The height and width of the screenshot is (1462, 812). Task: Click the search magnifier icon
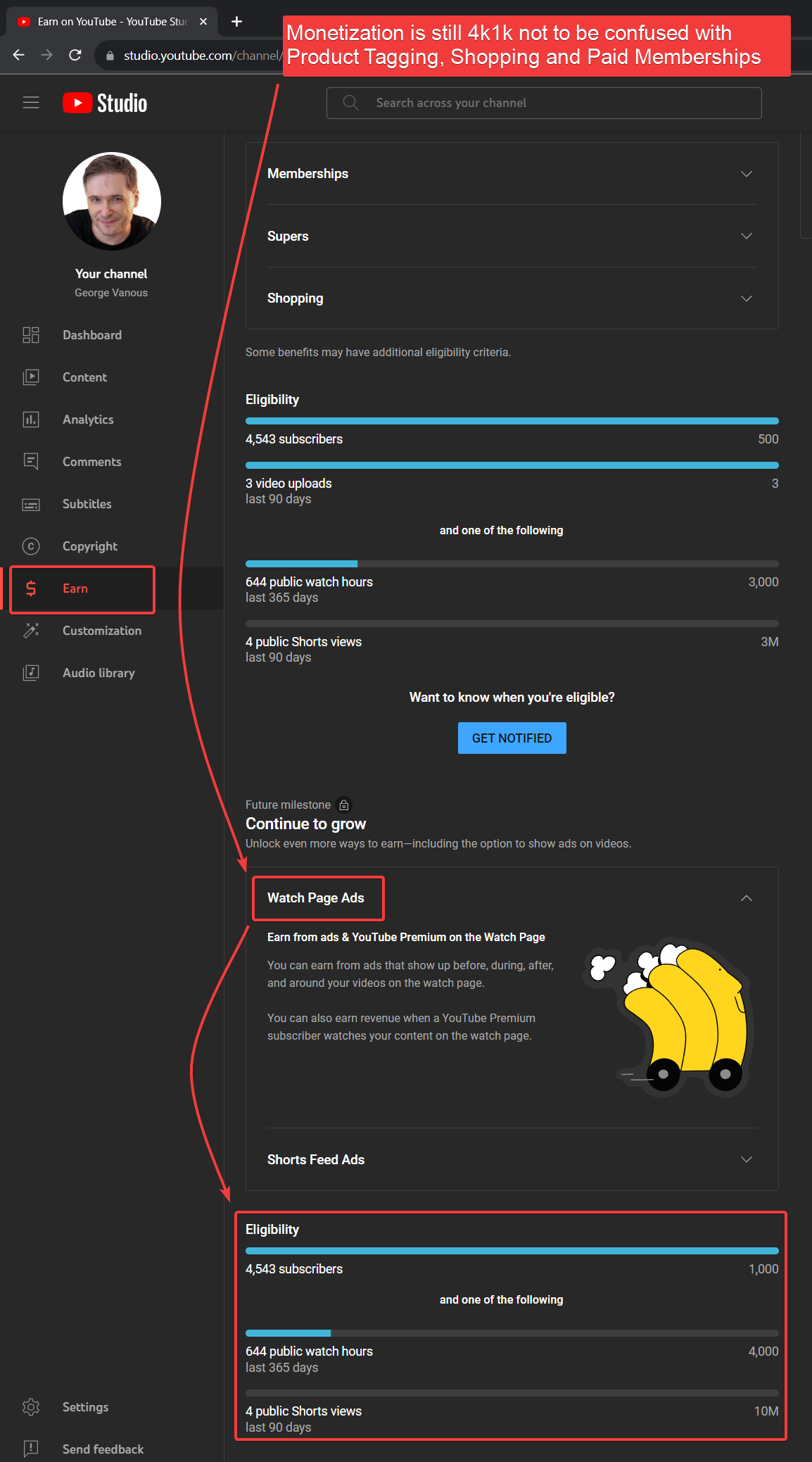pos(350,103)
